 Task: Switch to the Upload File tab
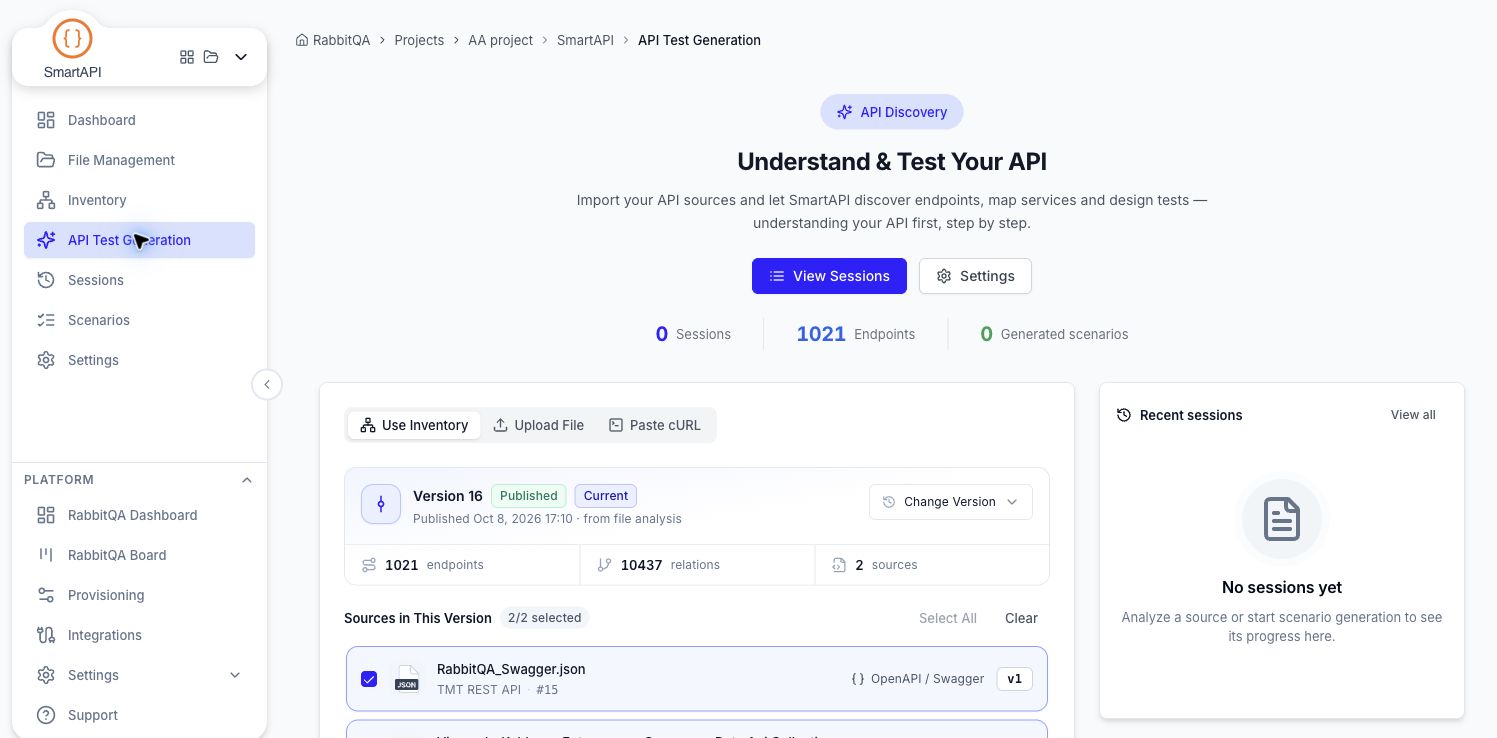[x=538, y=425]
